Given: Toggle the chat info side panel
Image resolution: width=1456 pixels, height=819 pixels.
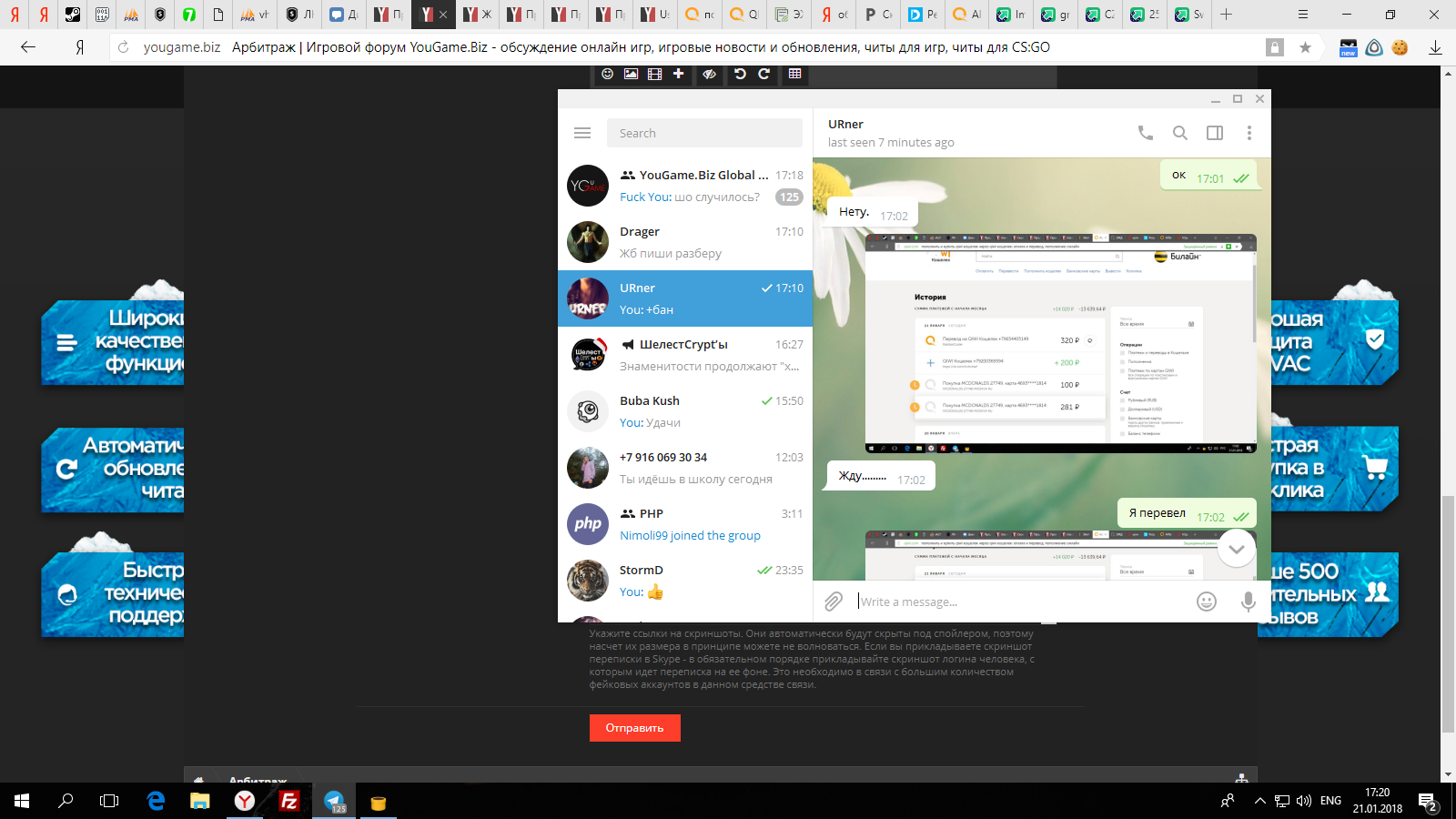Looking at the screenshot, I should [1214, 133].
